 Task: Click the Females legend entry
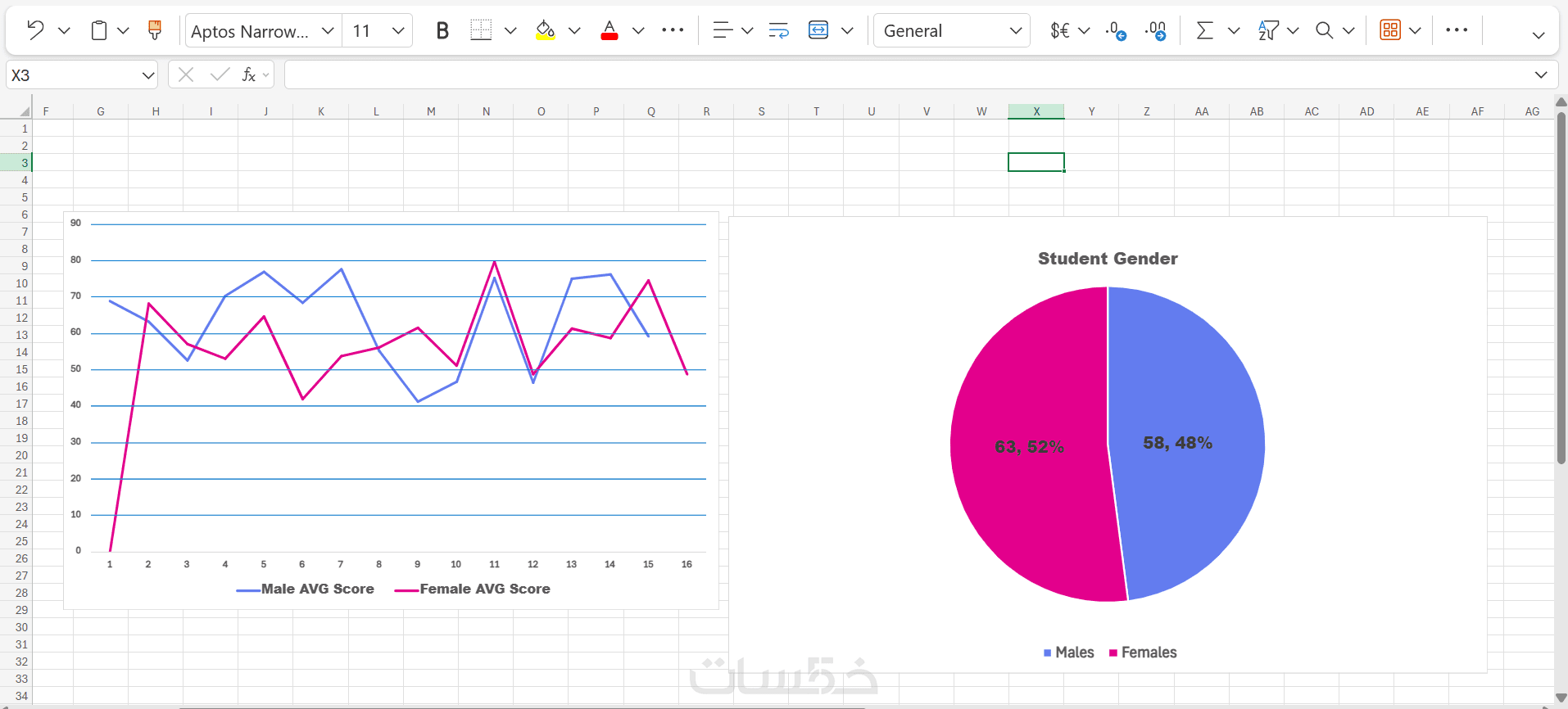1143,653
